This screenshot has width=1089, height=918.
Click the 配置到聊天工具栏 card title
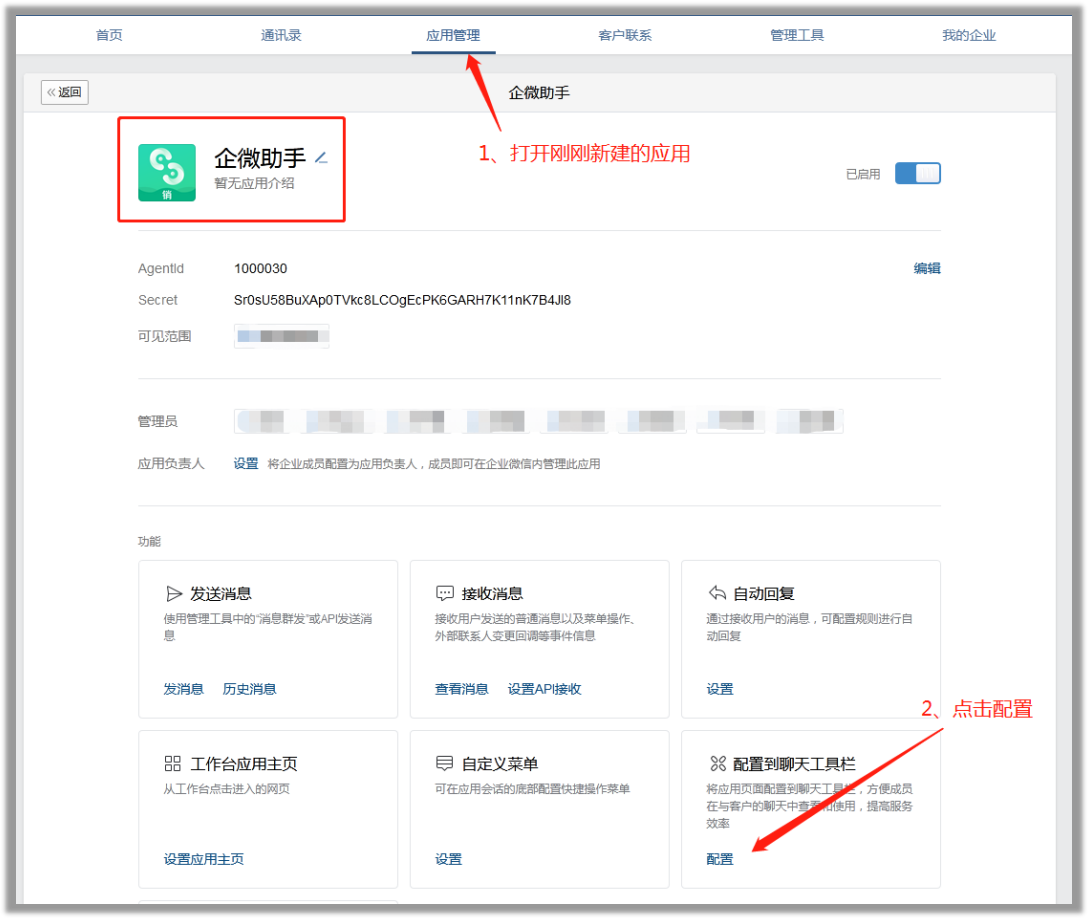(x=795, y=764)
